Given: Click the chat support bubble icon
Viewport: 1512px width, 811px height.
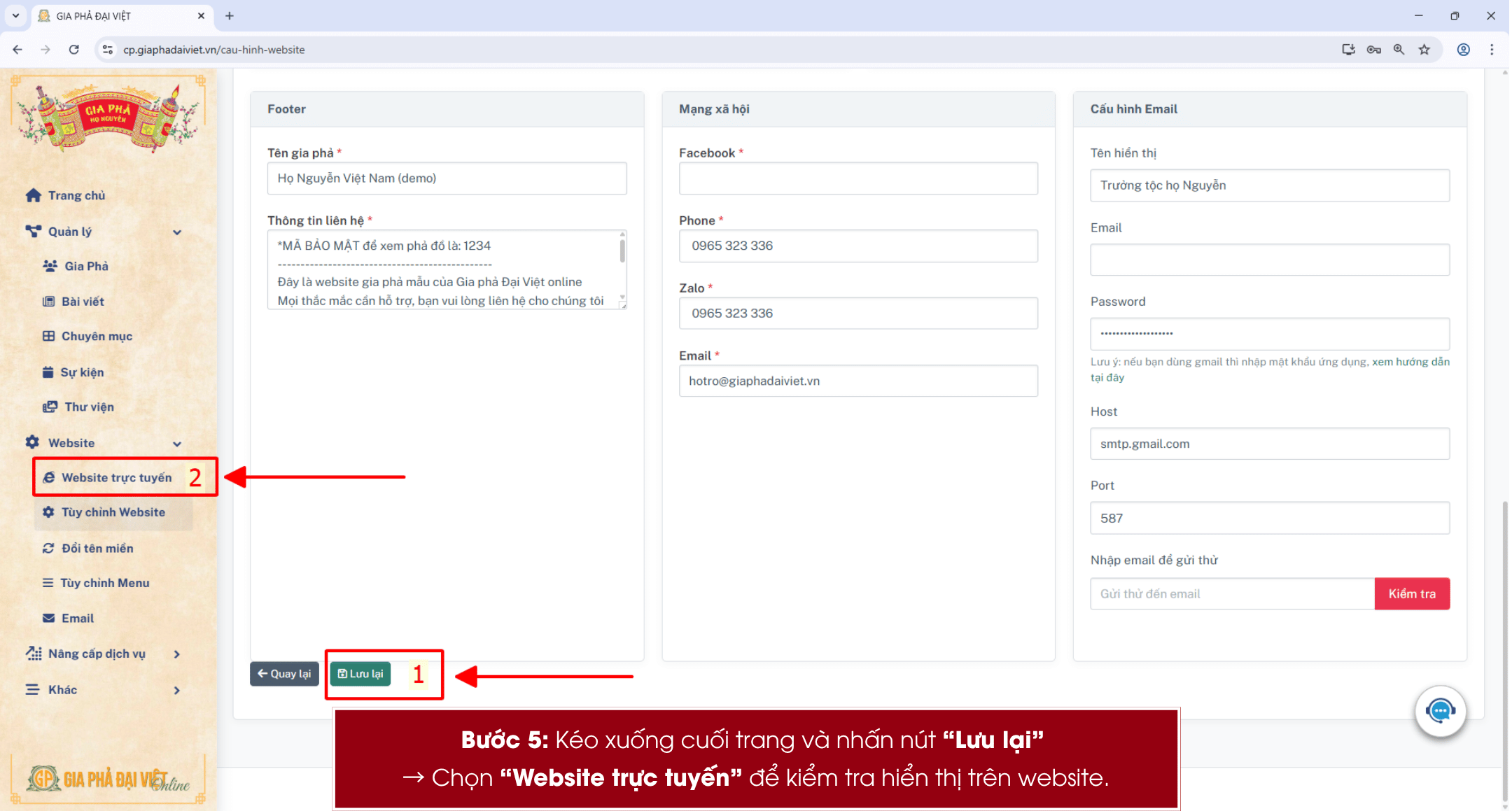Looking at the screenshot, I should pyautogui.click(x=1440, y=711).
